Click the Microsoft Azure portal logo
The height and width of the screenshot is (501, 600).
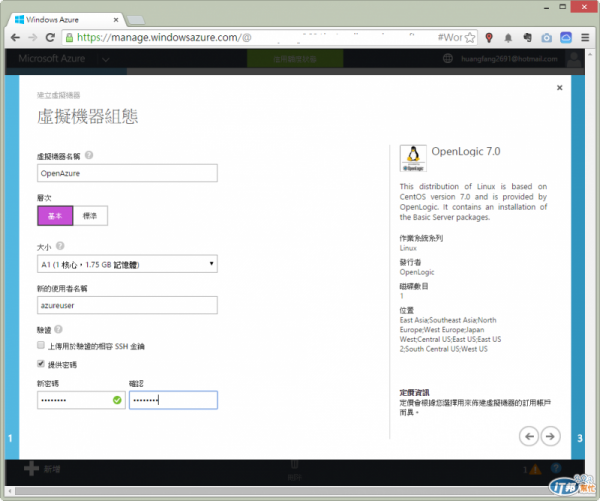(x=52, y=59)
